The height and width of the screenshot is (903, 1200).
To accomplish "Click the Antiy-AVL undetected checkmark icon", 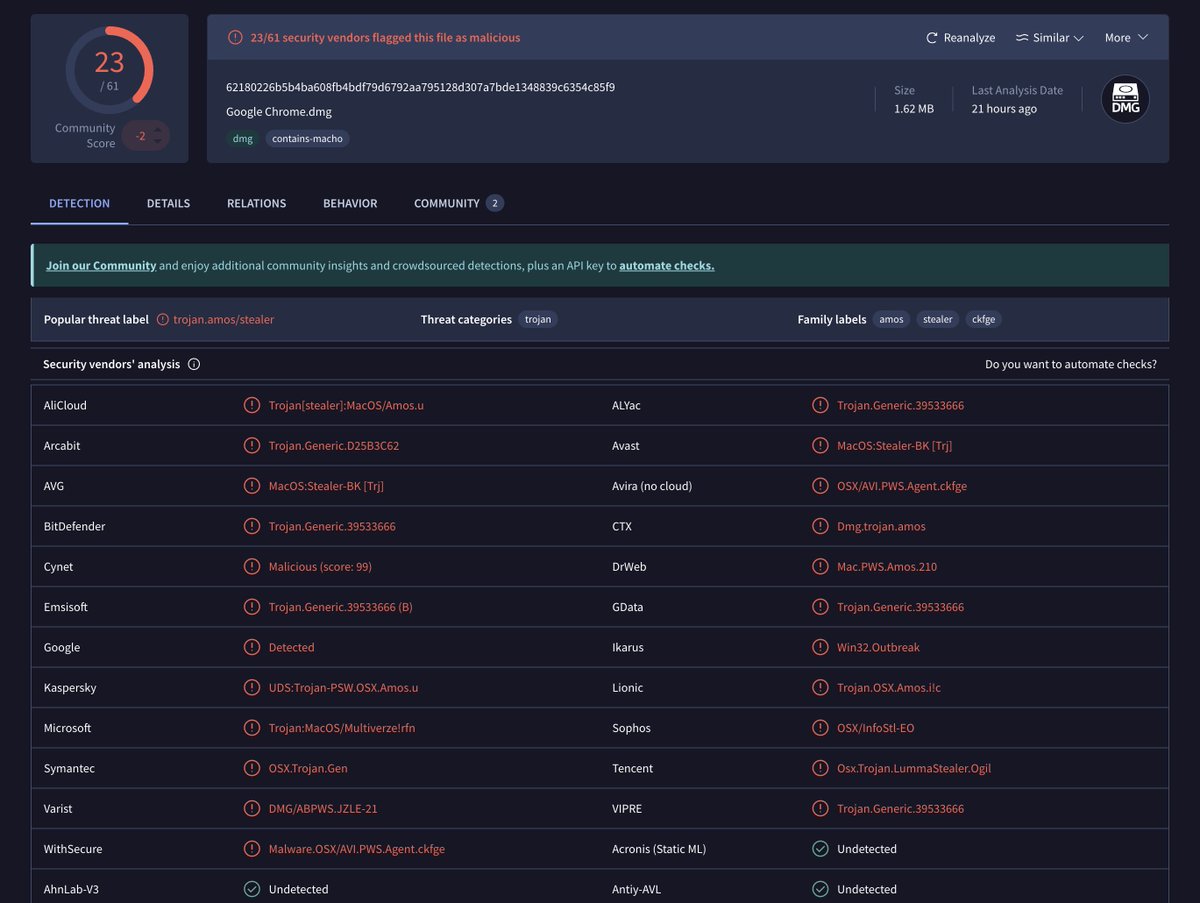I will [x=820, y=889].
